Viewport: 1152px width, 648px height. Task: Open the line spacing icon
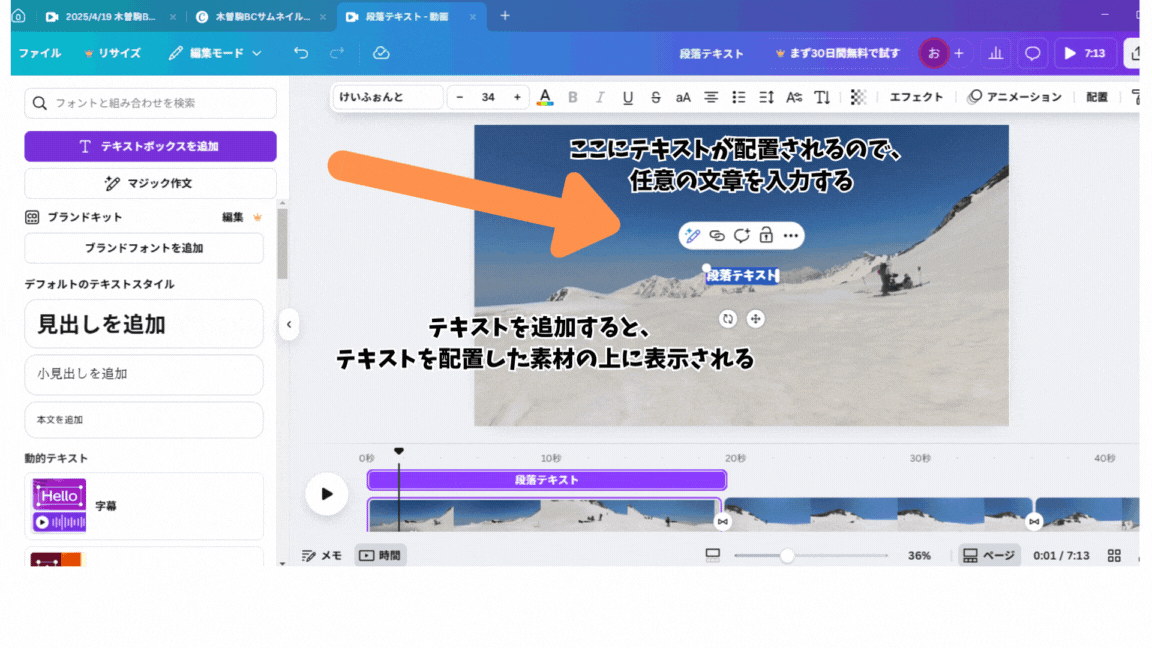pyautogui.click(x=767, y=97)
